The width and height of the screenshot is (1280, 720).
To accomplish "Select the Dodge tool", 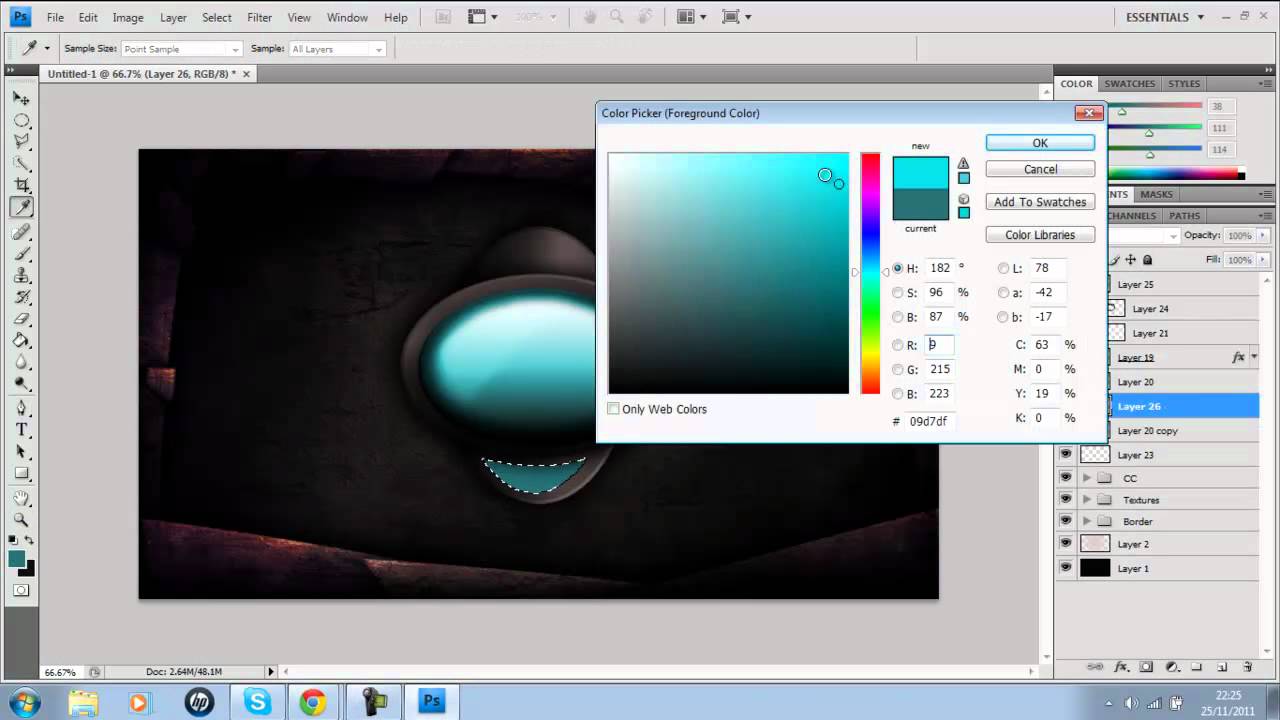I will 21,385.
